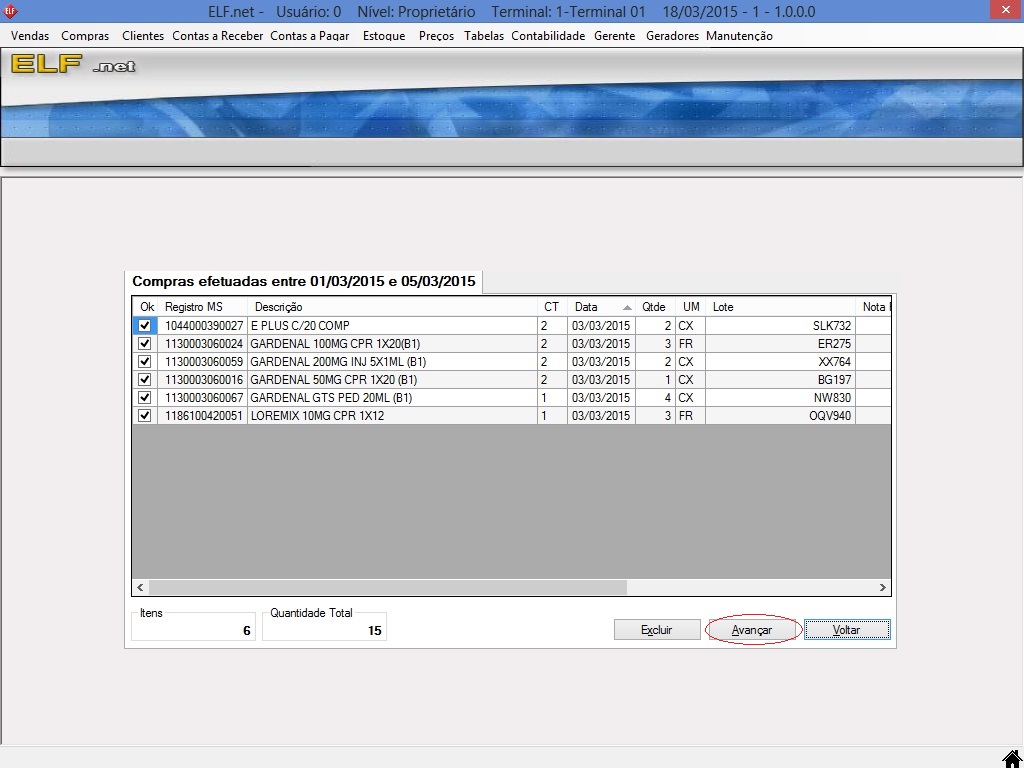Viewport: 1024px width, 768px height.
Task: Uncheck Ok box for E PLUS C/20 COMP
Action: 145,325
